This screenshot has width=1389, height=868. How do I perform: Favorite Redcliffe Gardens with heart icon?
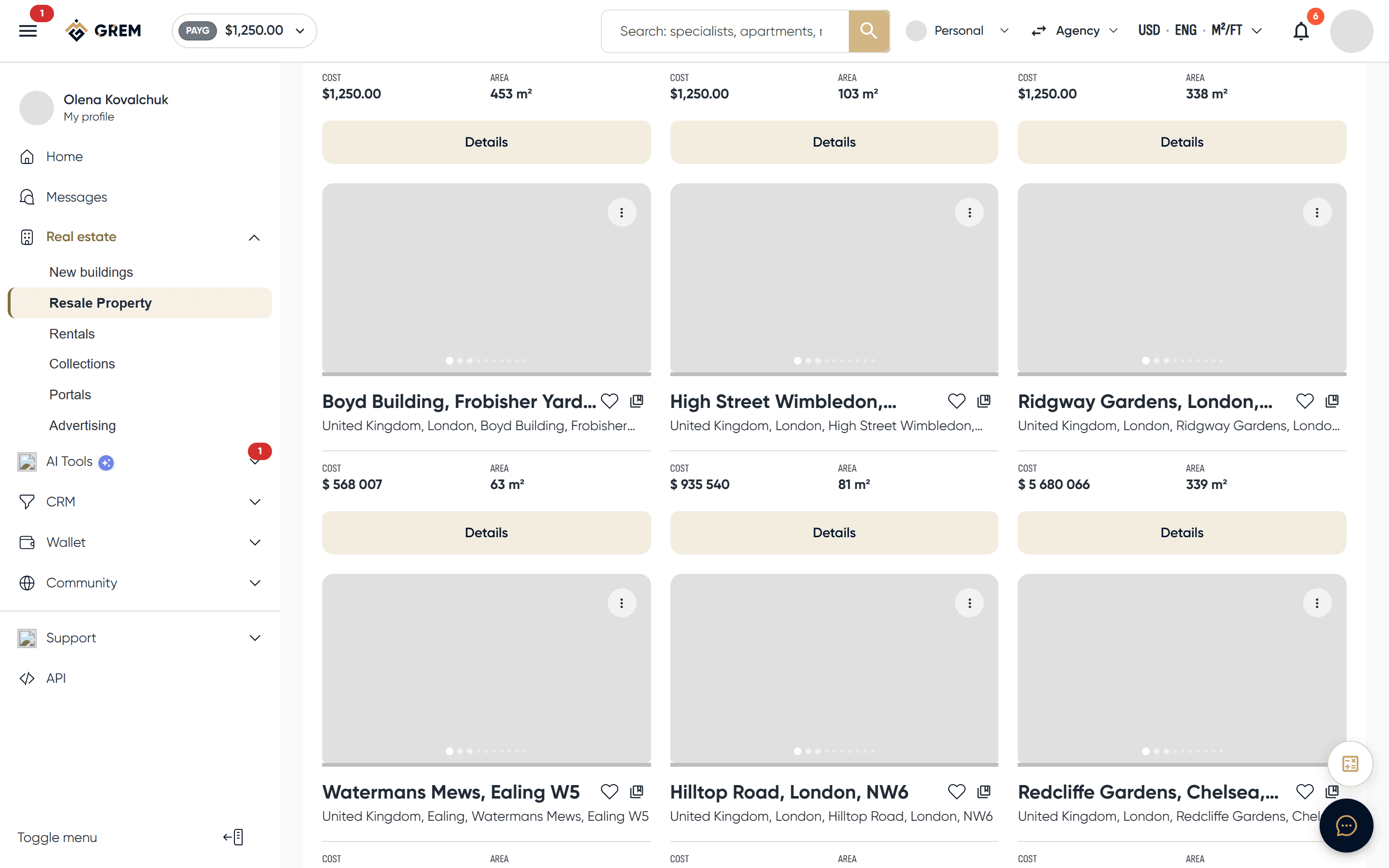(1305, 792)
